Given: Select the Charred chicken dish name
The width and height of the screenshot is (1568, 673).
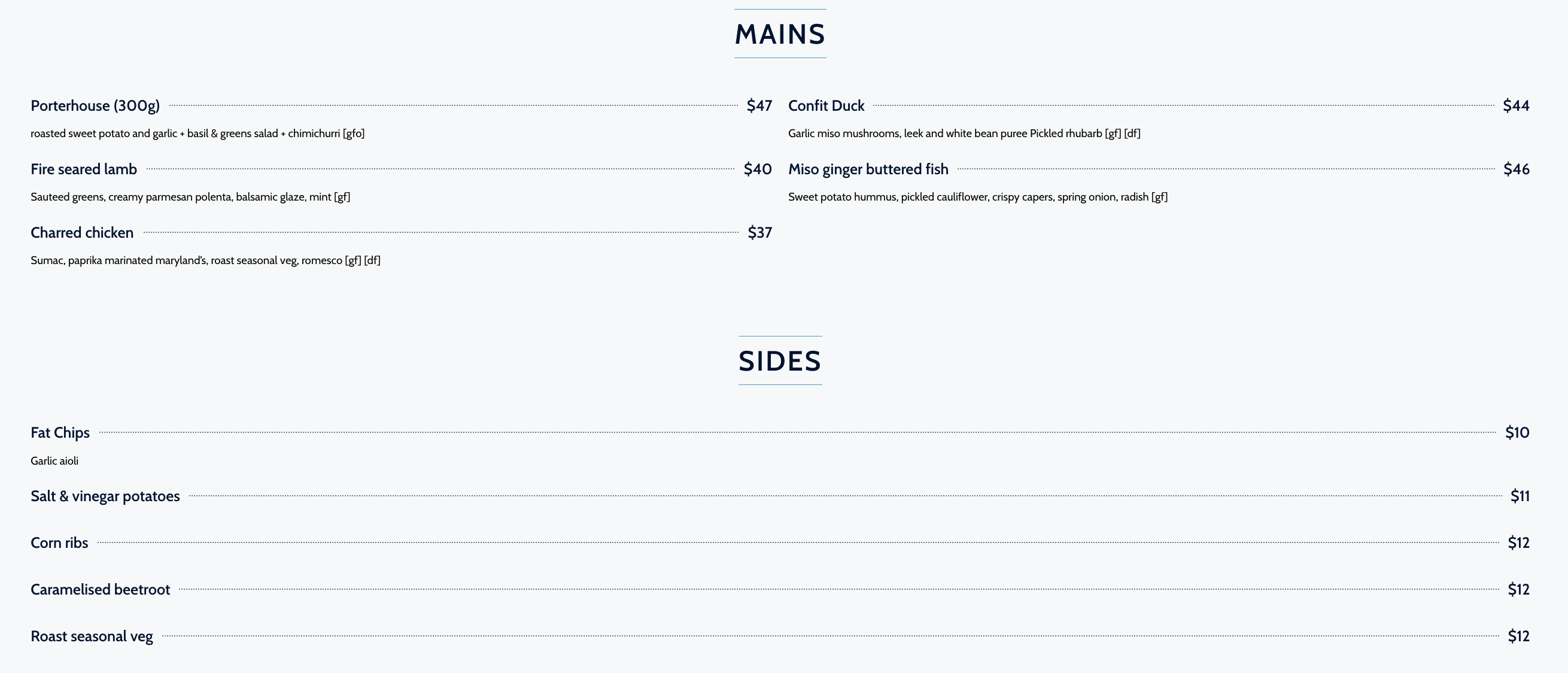Looking at the screenshot, I should 81,233.
